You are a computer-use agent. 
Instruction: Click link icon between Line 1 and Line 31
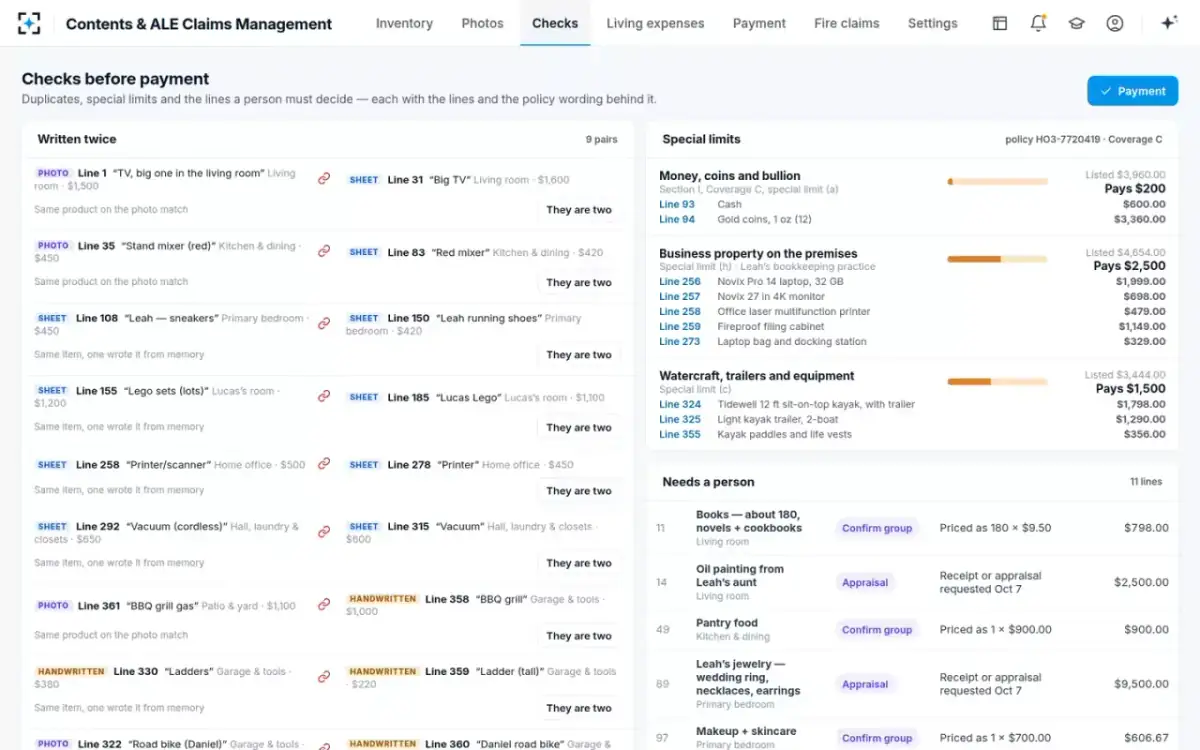point(324,179)
